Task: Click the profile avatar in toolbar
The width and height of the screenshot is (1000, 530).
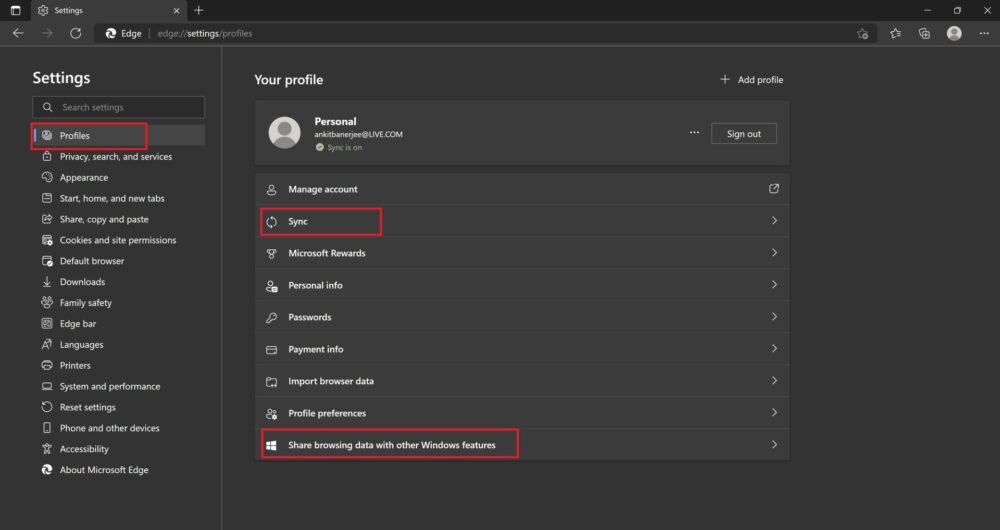Action: [954, 33]
